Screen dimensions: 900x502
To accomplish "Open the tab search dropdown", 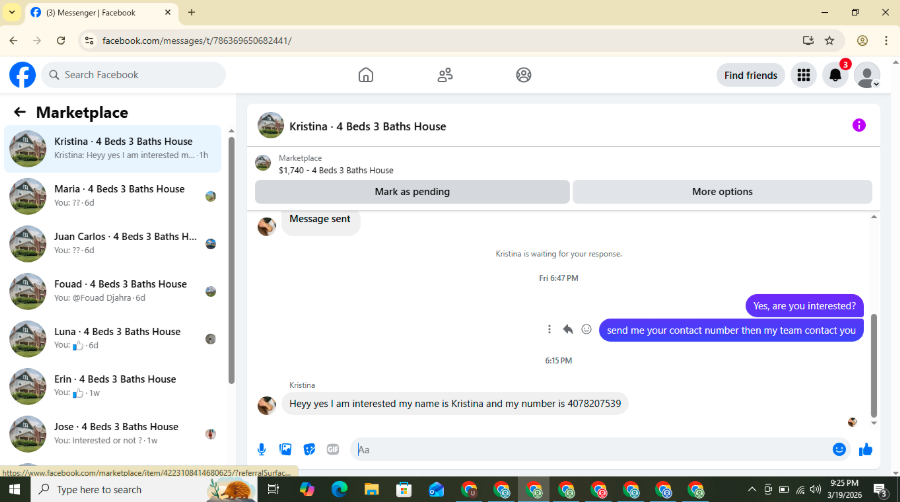I will [11, 12].
